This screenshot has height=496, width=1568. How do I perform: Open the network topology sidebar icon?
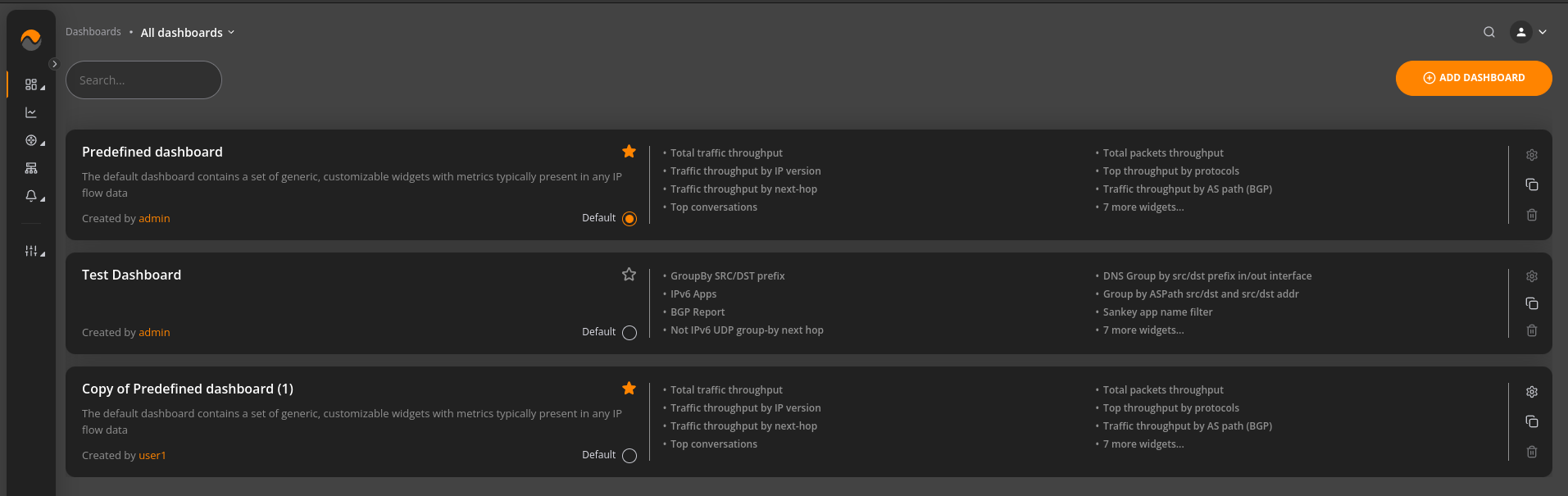tap(31, 168)
